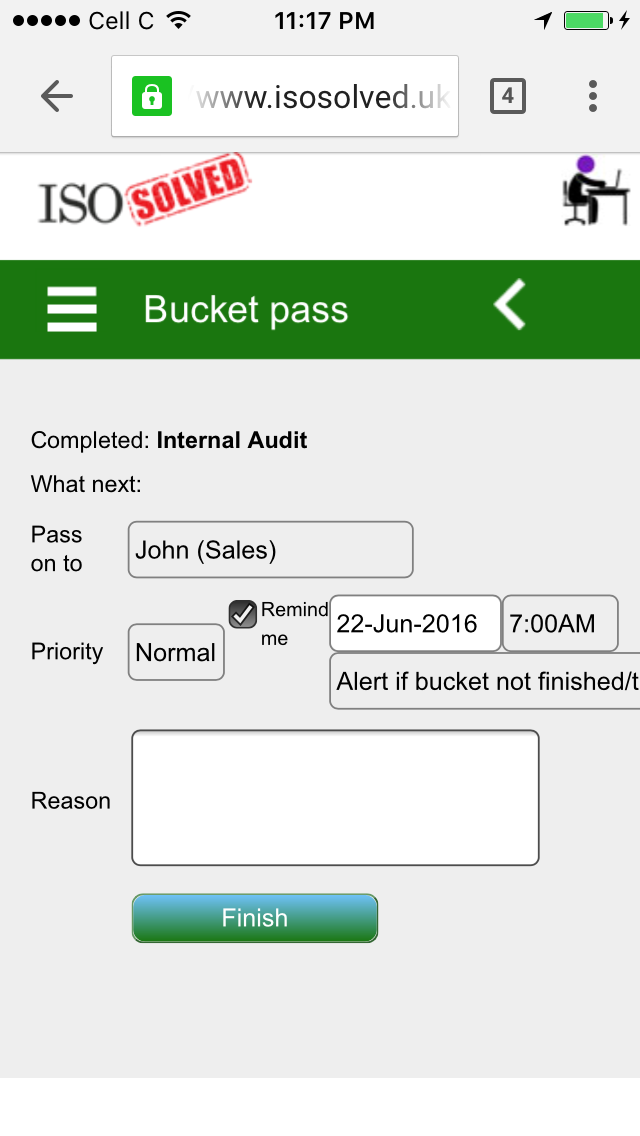Viewport: 640px width, 1136px height.
Task: Tap the white back chevron in green bar
Action: click(x=510, y=305)
